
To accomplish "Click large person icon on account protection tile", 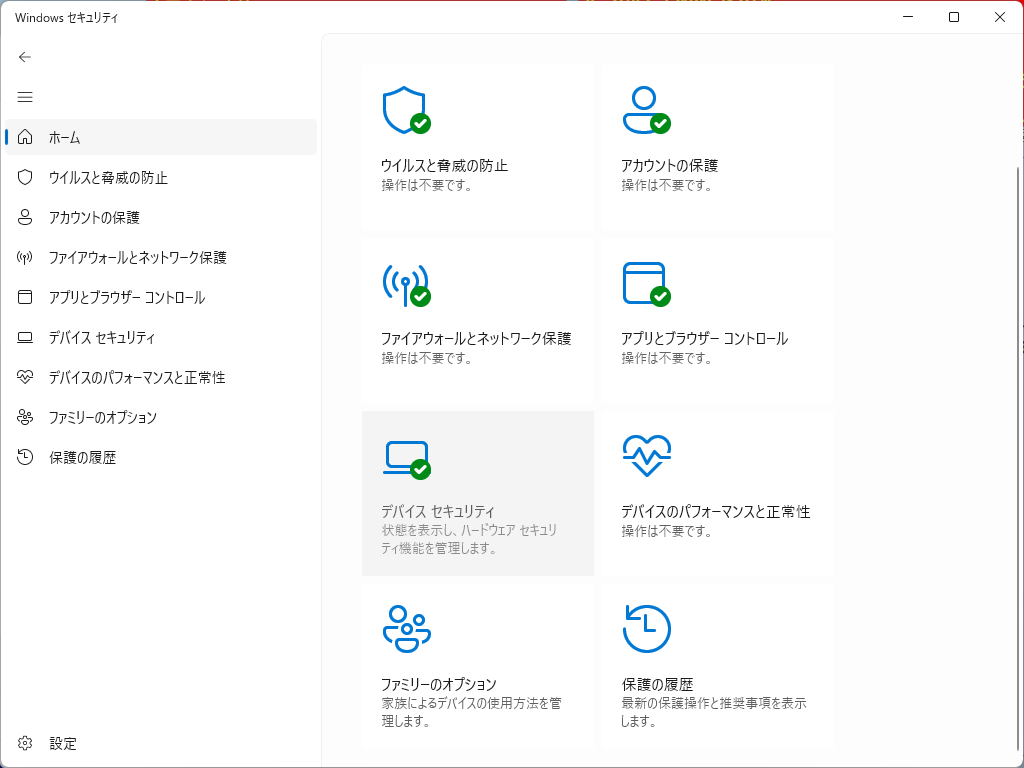I will 646,110.
